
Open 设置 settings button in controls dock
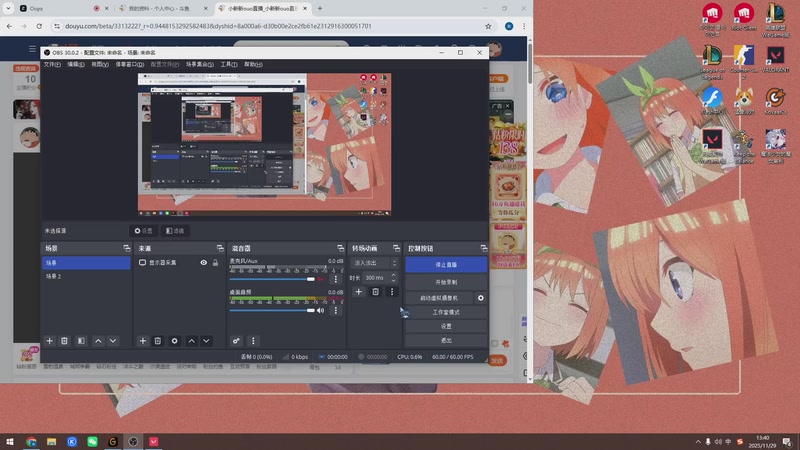pos(446,326)
